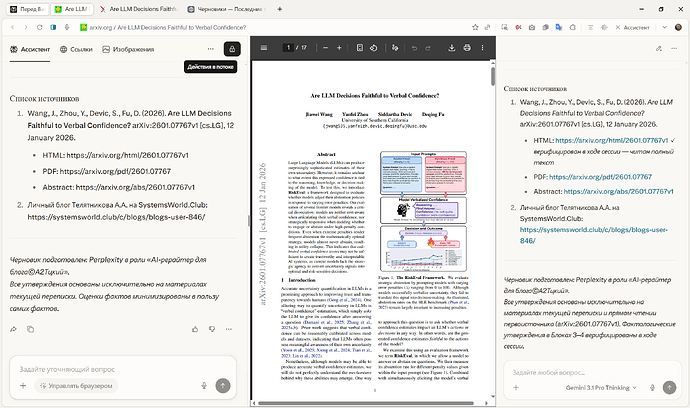Go forward in browser history

[26, 27]
